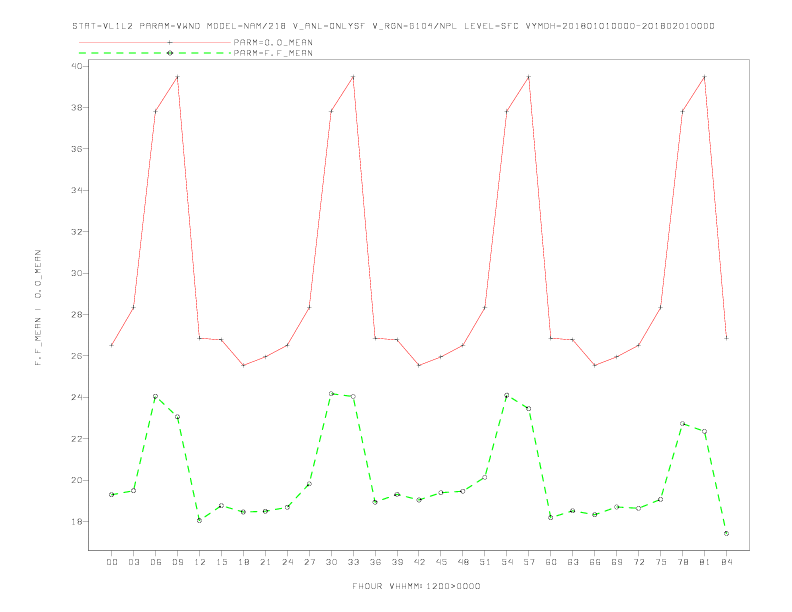
Task: Click the 51 forecast hour label on horizontal axis
Action: [x=485, y=562]
